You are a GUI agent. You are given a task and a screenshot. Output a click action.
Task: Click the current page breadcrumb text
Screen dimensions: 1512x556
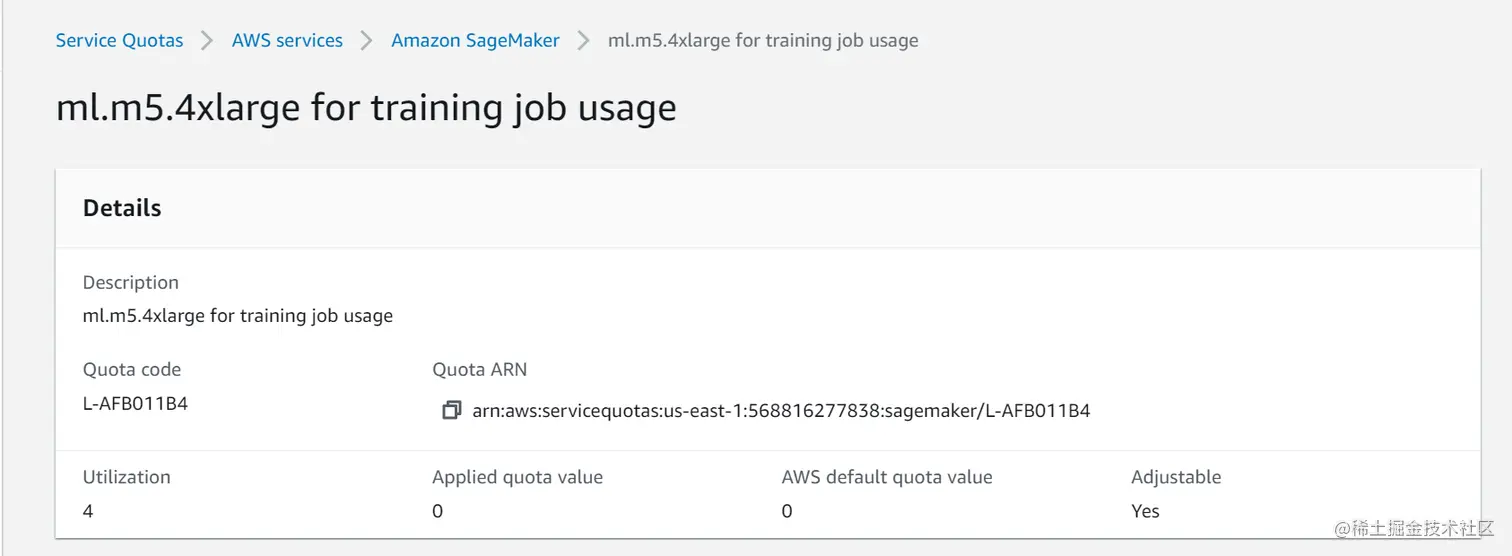(762, 41)
